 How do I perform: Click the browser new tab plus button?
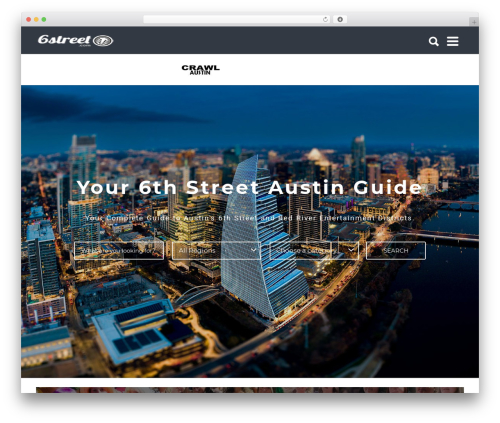point(474,22)
